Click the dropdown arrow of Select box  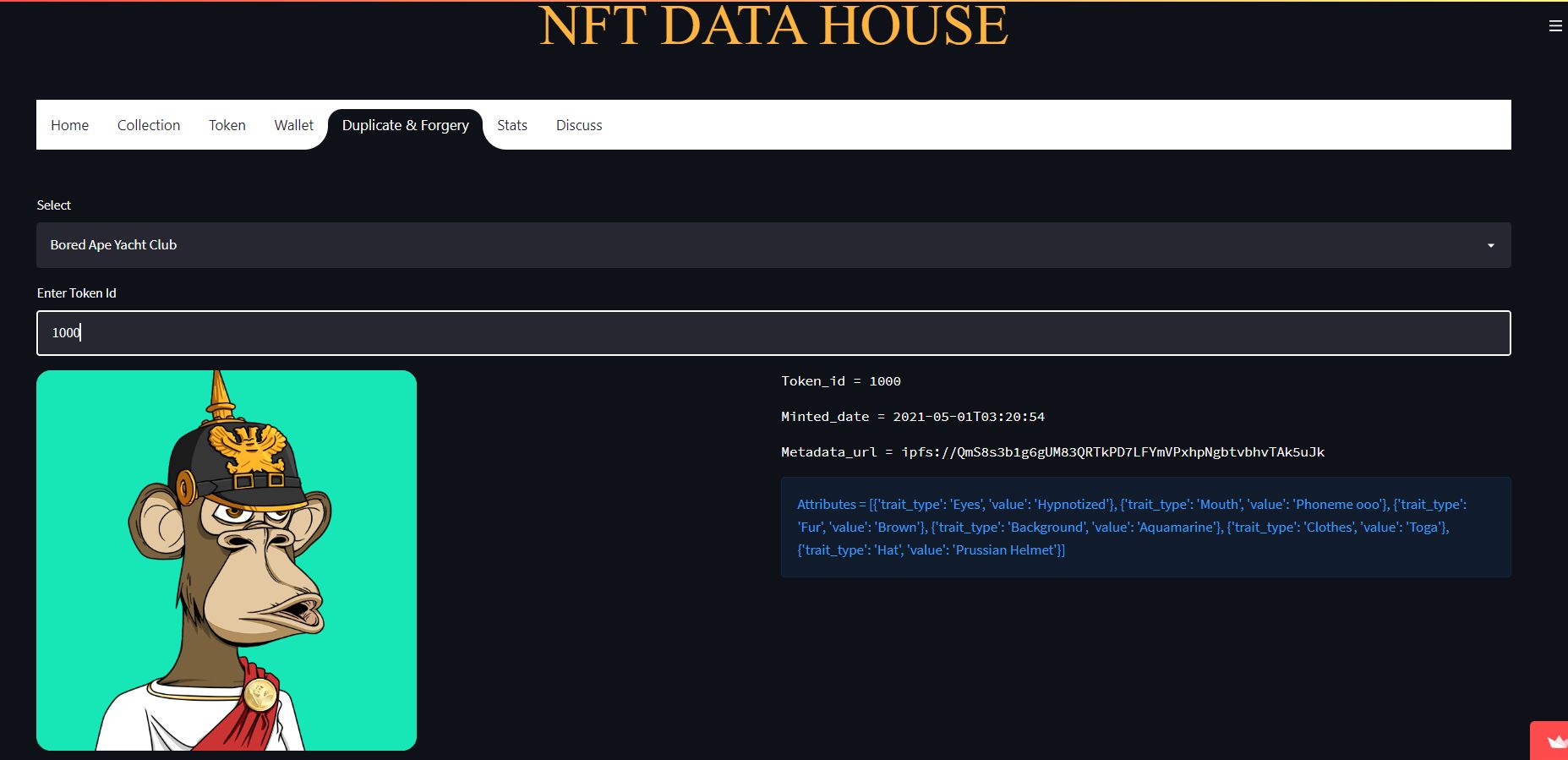click(x=1491, y=245)
